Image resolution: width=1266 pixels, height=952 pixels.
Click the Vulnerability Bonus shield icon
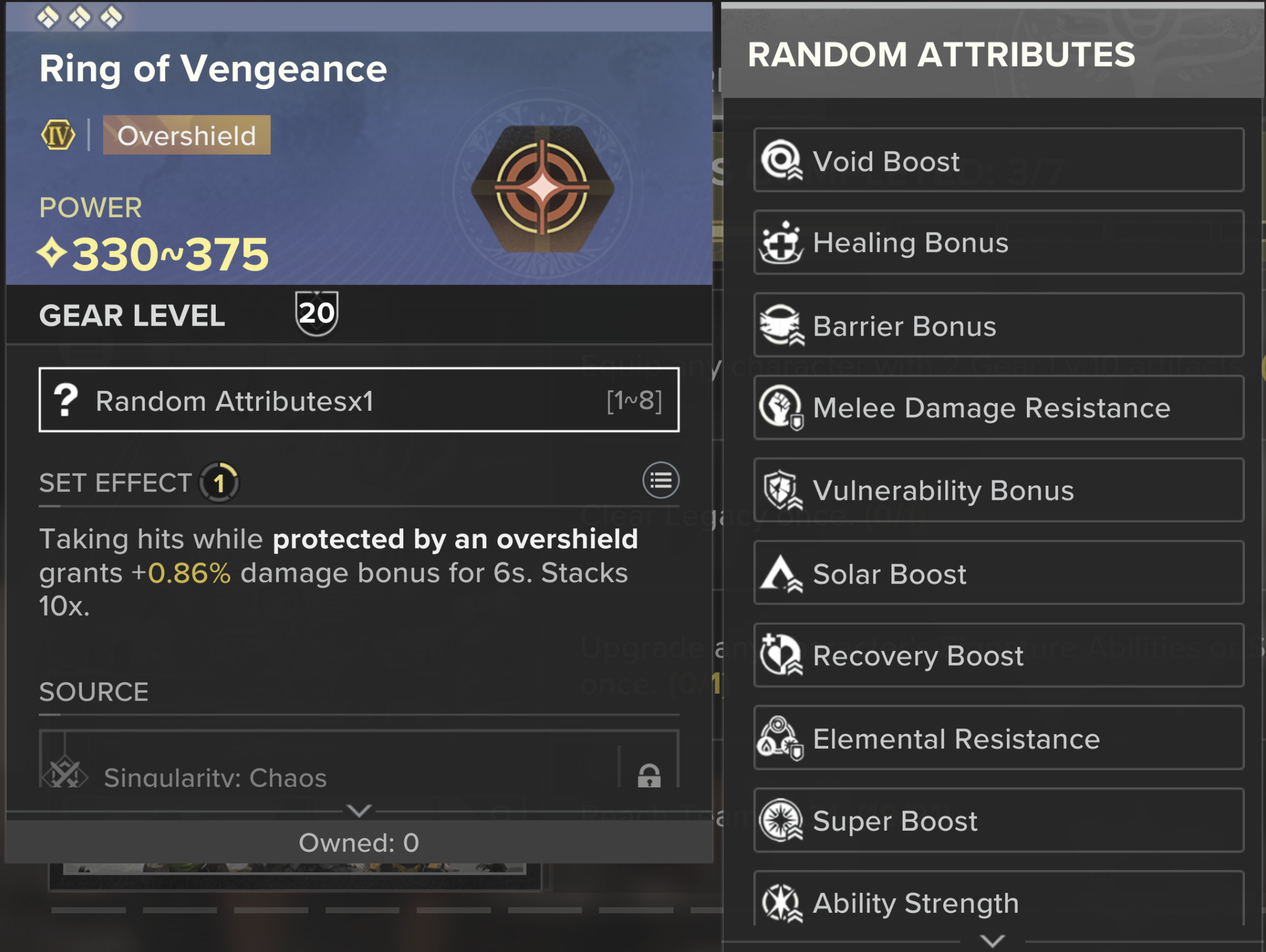pos(781,490)
